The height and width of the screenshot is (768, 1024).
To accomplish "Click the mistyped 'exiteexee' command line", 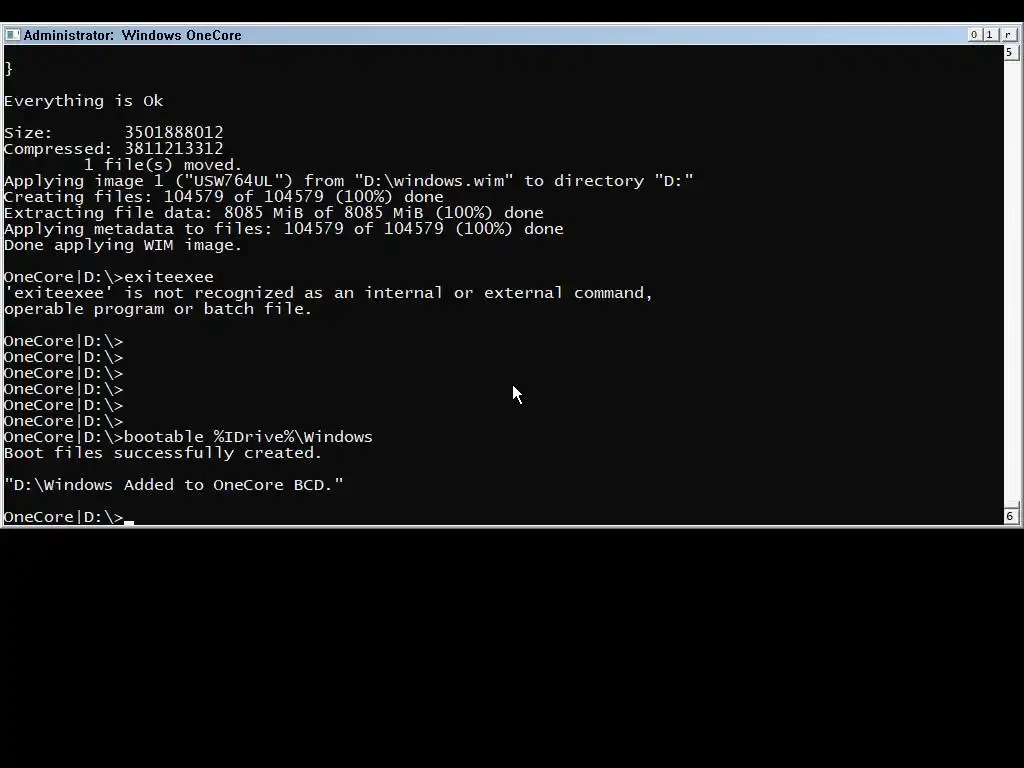I will click(108, 277).
